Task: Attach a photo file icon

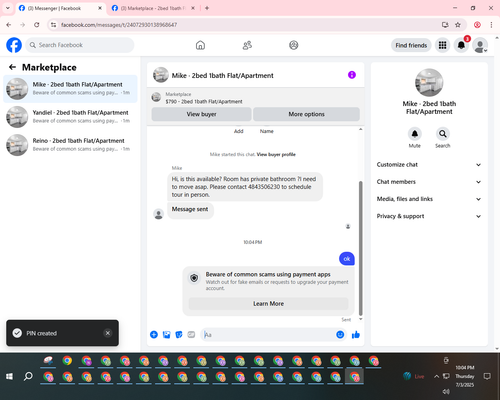Action: pos(166,335)
